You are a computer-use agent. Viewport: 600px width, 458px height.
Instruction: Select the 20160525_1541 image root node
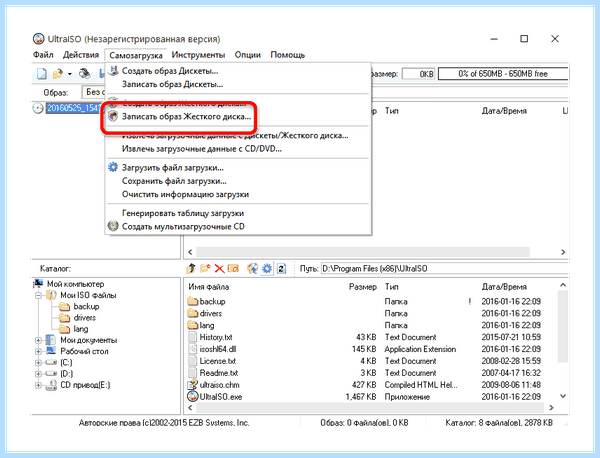click(x=73, y=108)
